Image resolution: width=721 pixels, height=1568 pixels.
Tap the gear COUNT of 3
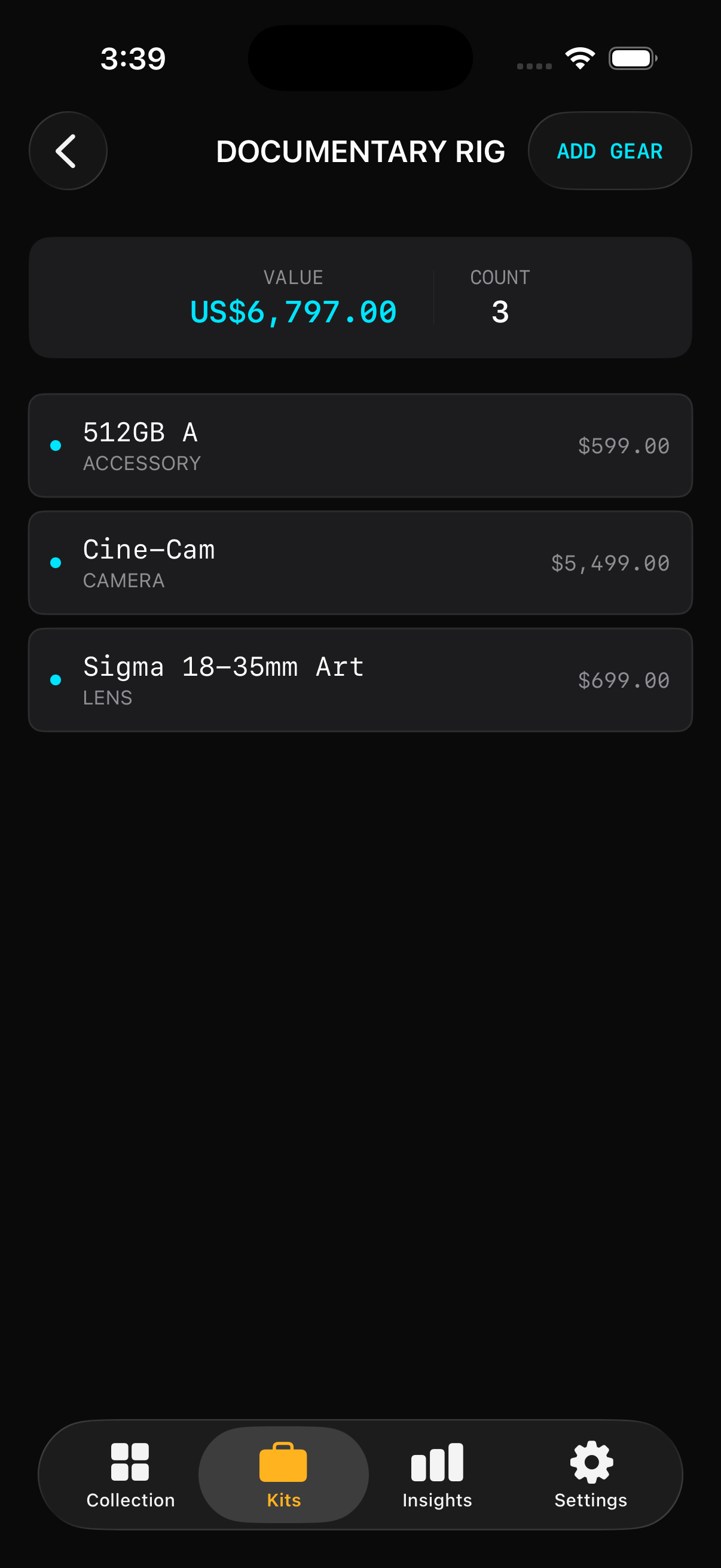500,312
